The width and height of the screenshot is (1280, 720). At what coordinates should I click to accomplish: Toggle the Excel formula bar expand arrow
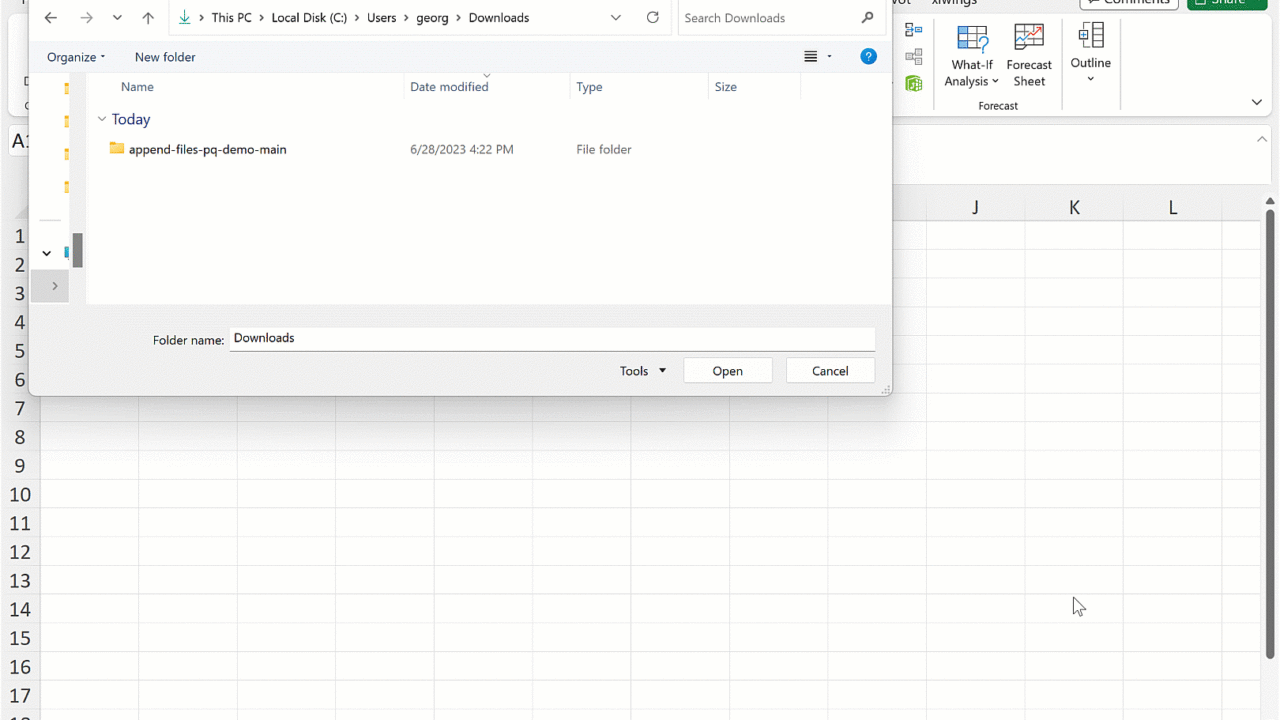pos(1262,140)
